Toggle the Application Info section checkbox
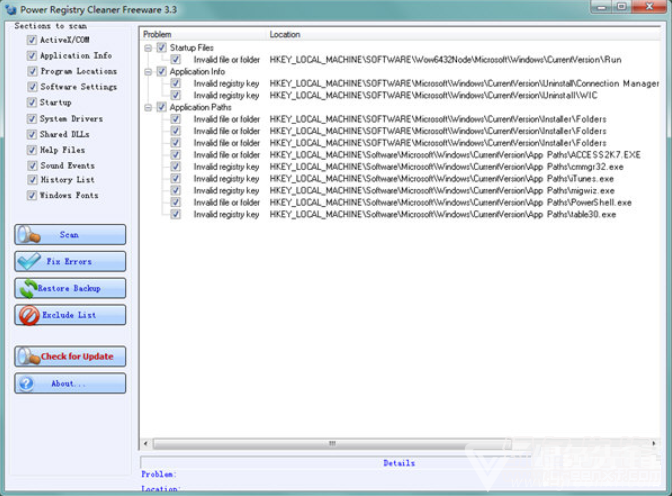This screenshot has height=496, width=672. click(32, 56)
